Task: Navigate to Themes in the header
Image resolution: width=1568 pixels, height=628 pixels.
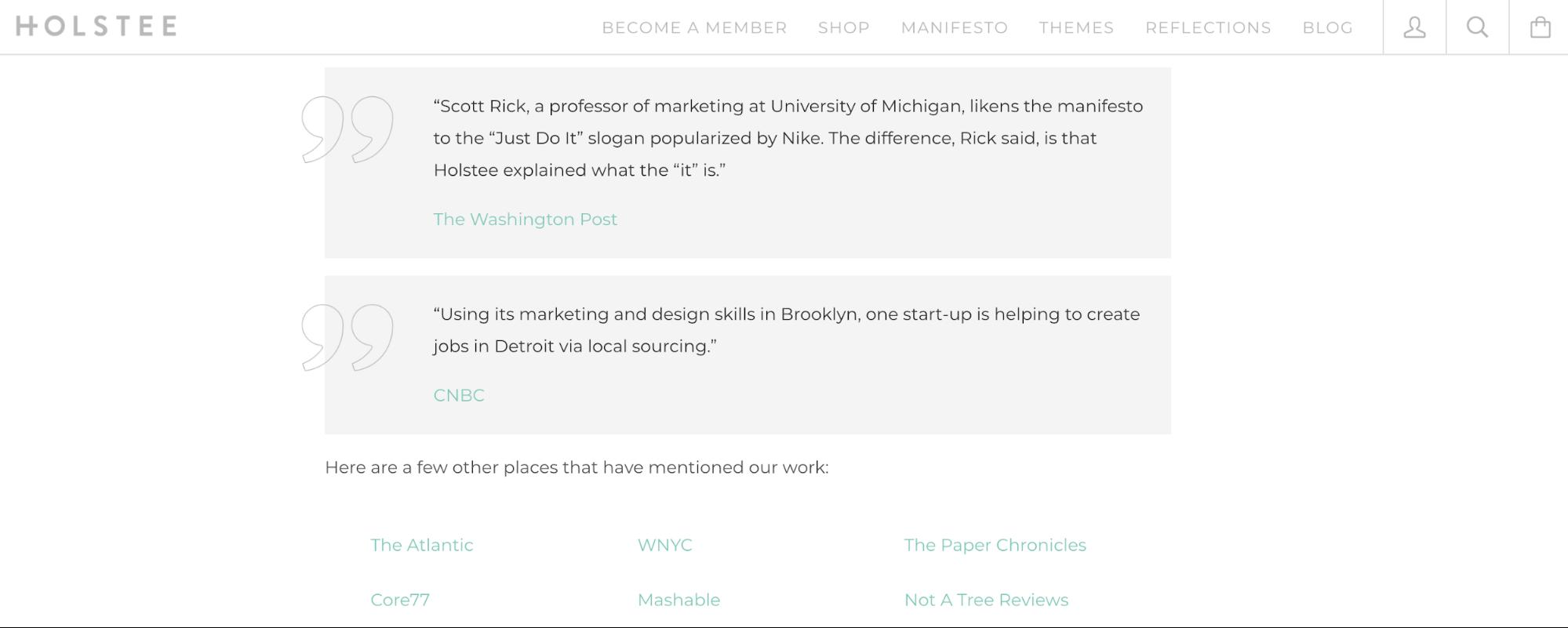Action: (x=1076, y=28)
